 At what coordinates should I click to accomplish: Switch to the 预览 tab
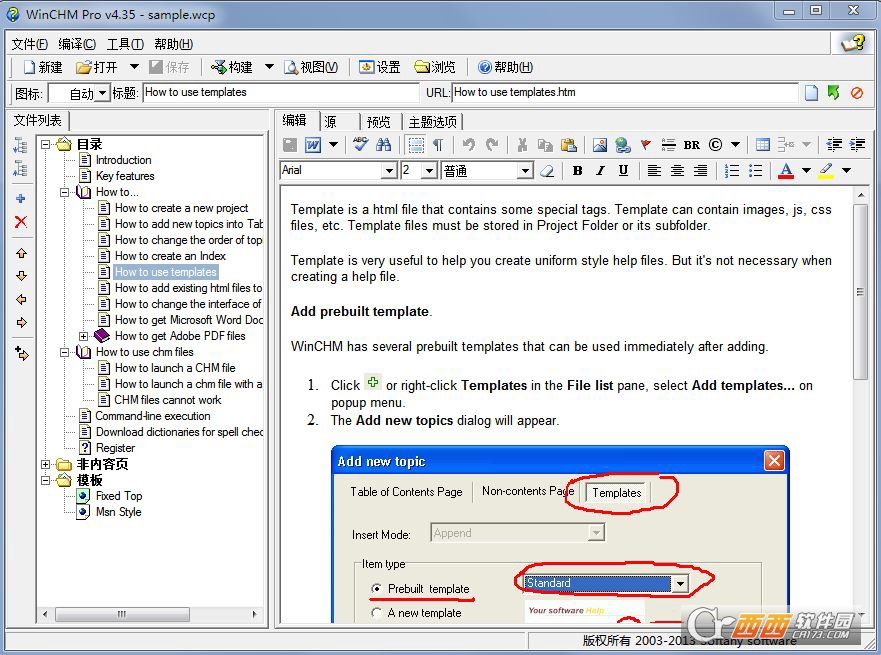[x=378, y=122]
